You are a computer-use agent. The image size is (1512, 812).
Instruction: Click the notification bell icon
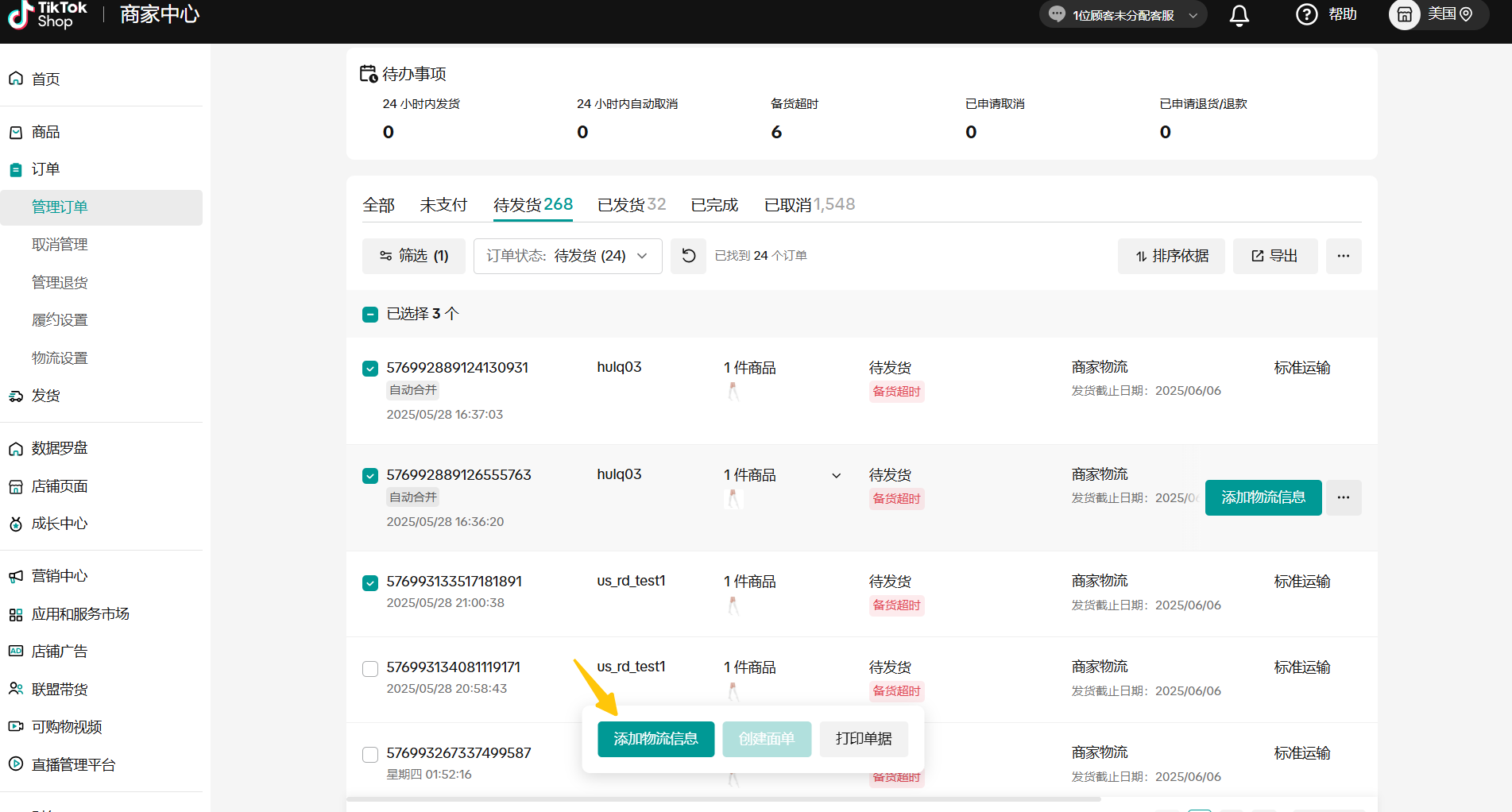click(x=1239, y=15)
